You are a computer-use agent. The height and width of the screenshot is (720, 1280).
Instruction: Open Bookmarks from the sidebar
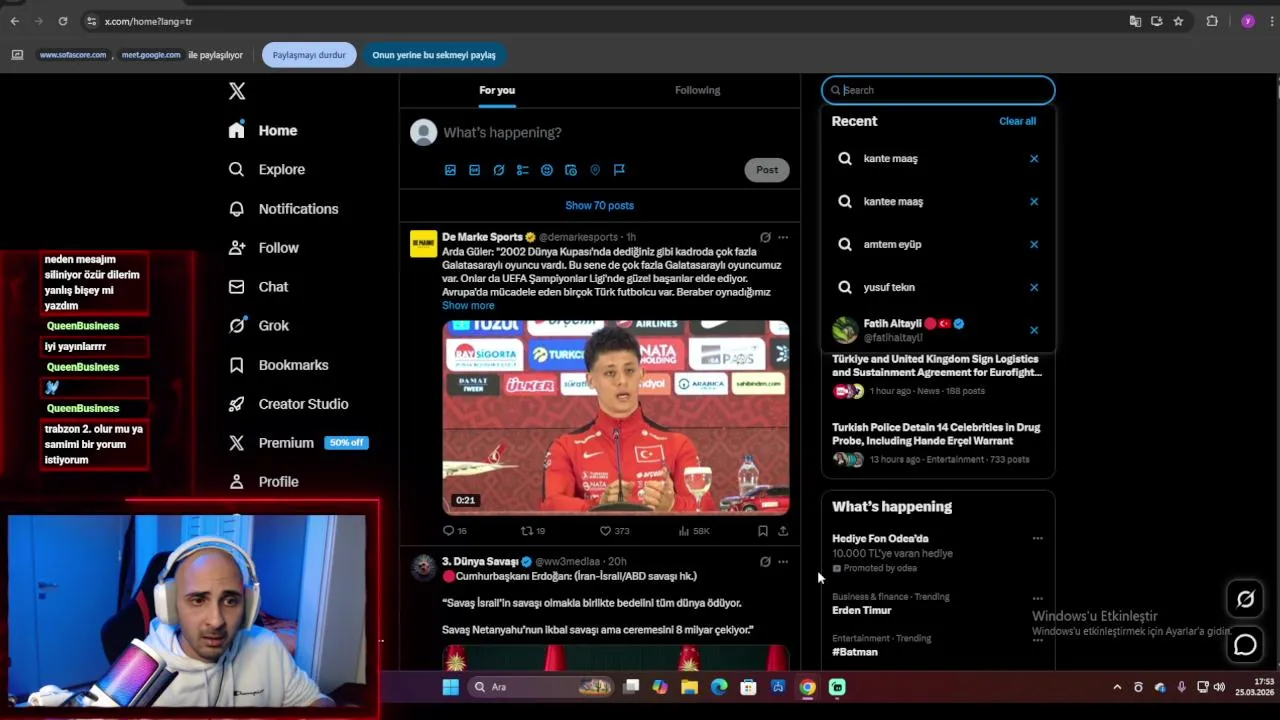click(x=278, y=364)
